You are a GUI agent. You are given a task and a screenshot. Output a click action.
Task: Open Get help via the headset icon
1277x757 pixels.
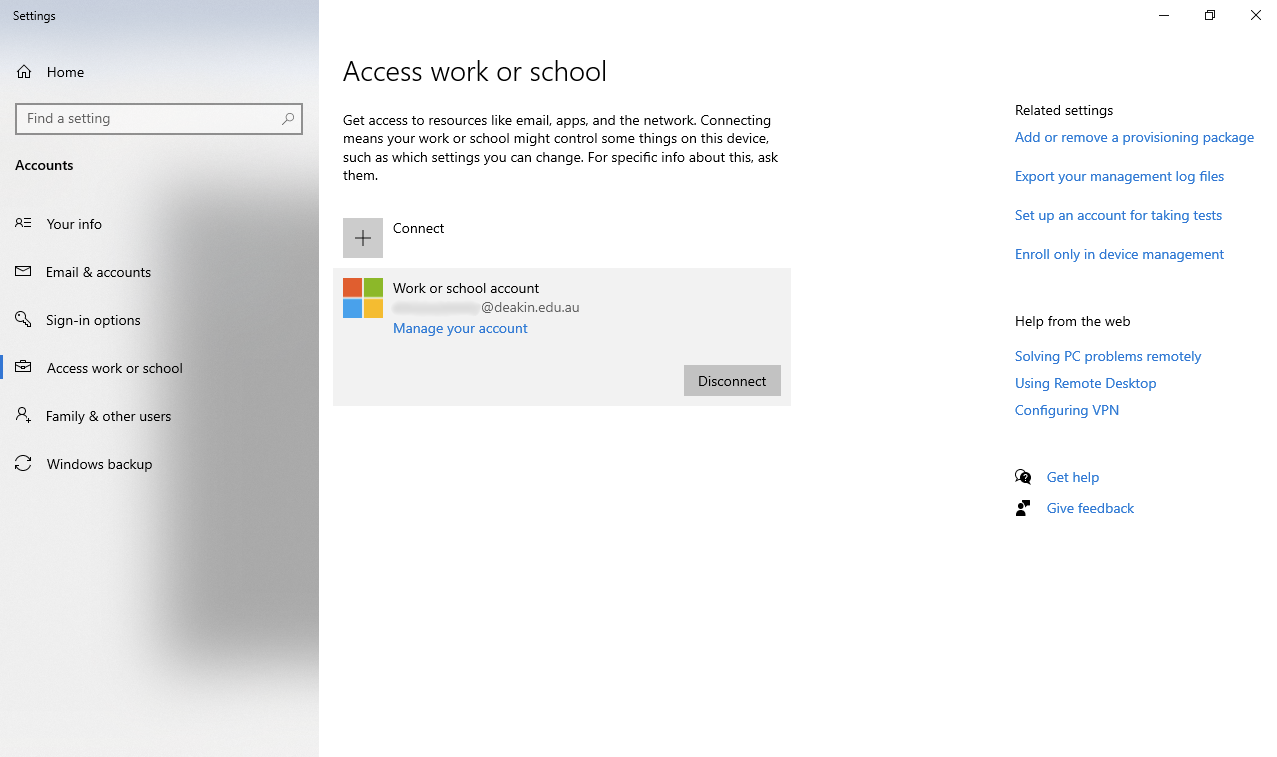(x=1022, y=477)
